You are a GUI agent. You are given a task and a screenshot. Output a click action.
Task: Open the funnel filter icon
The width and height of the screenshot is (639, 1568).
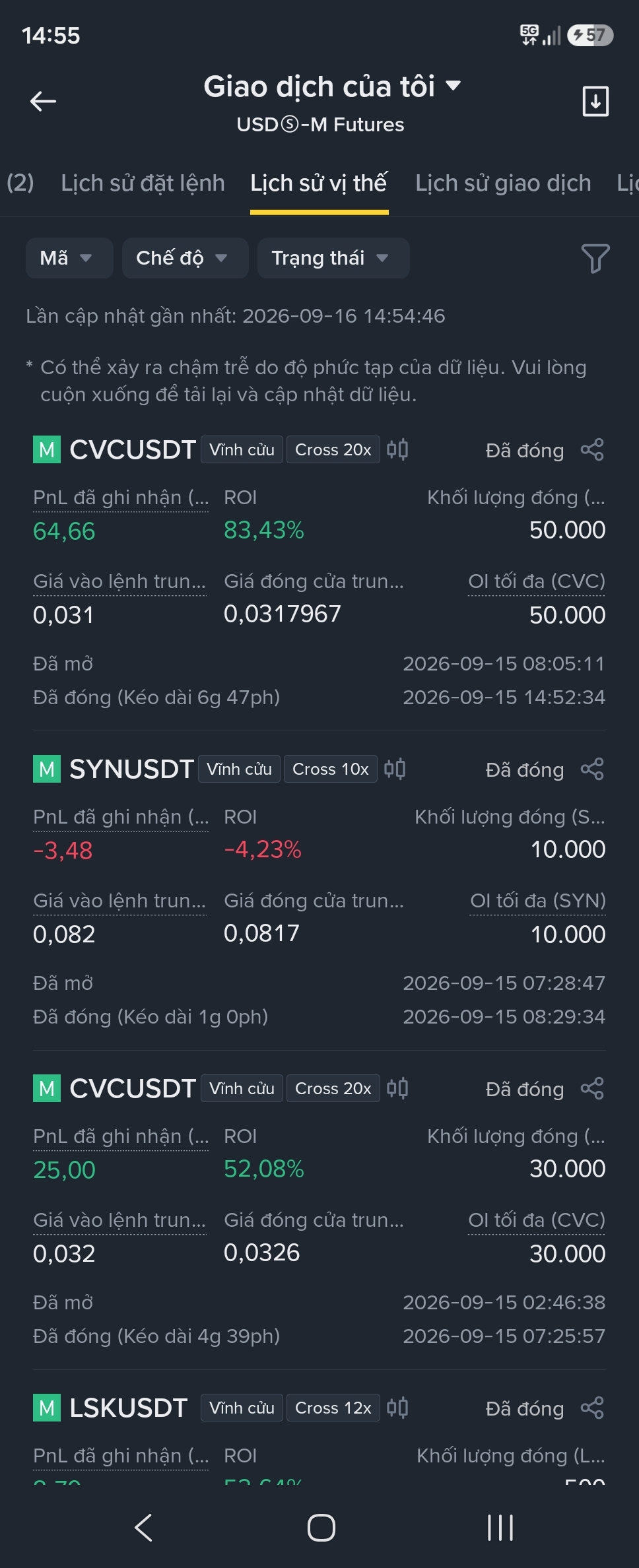pyautogui.click(x=595, y=258)
